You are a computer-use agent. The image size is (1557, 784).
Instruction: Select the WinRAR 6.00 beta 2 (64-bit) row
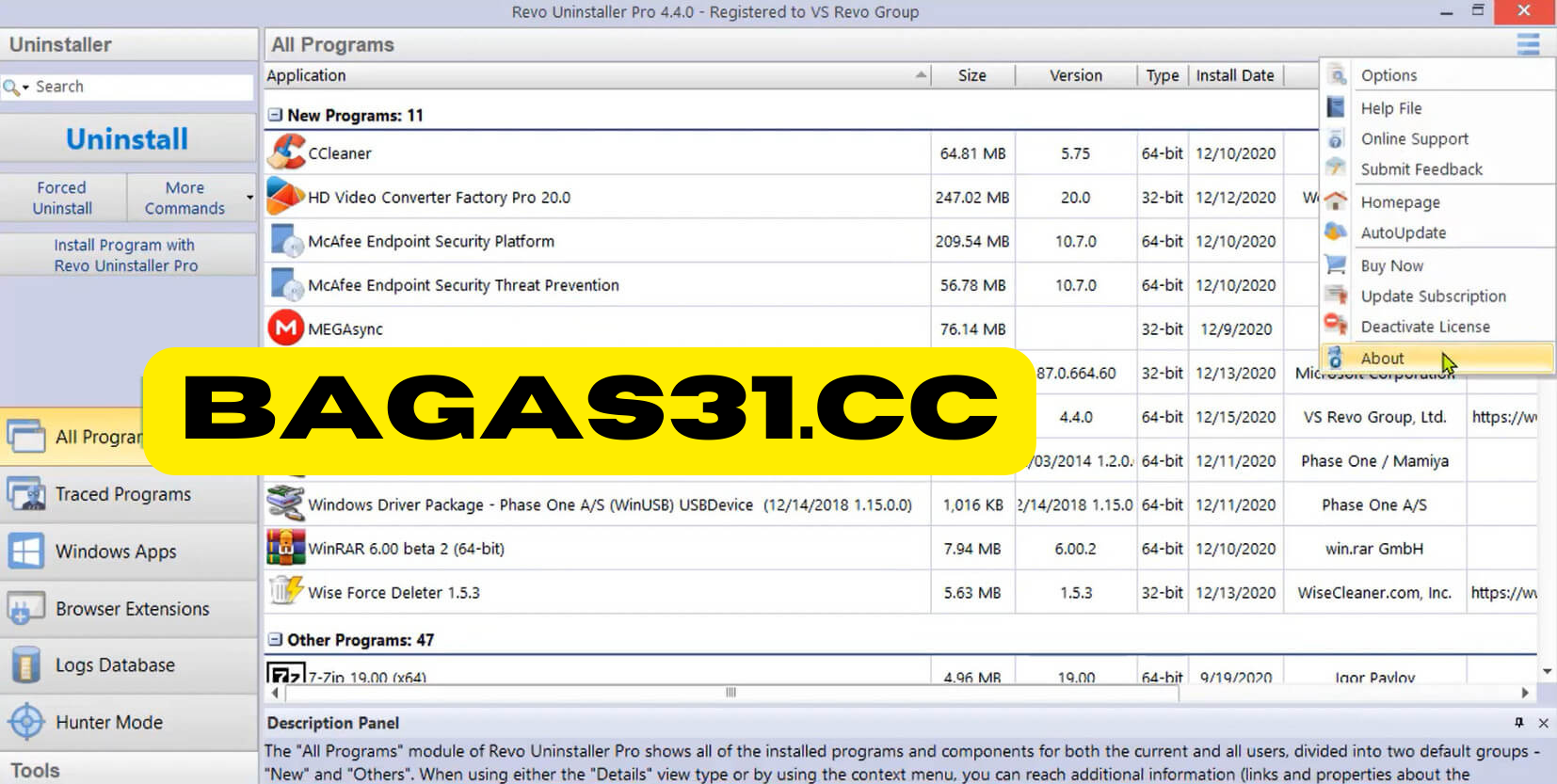(x=902, y=548)
